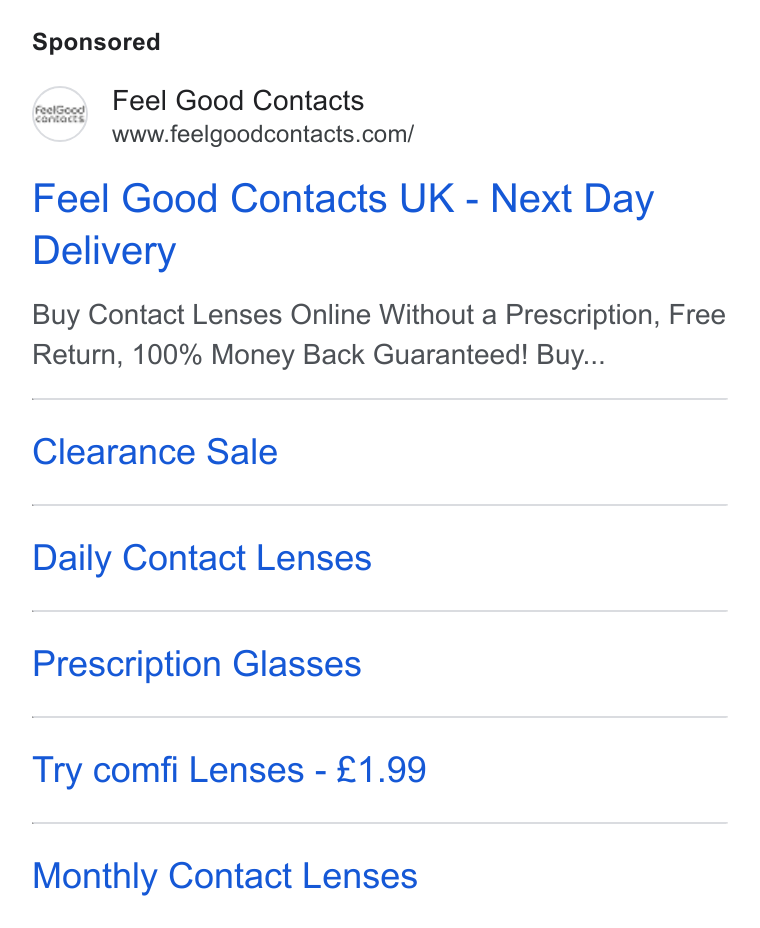
Task: Click the Next Day portion of the headline
Action: click(572, 198)
